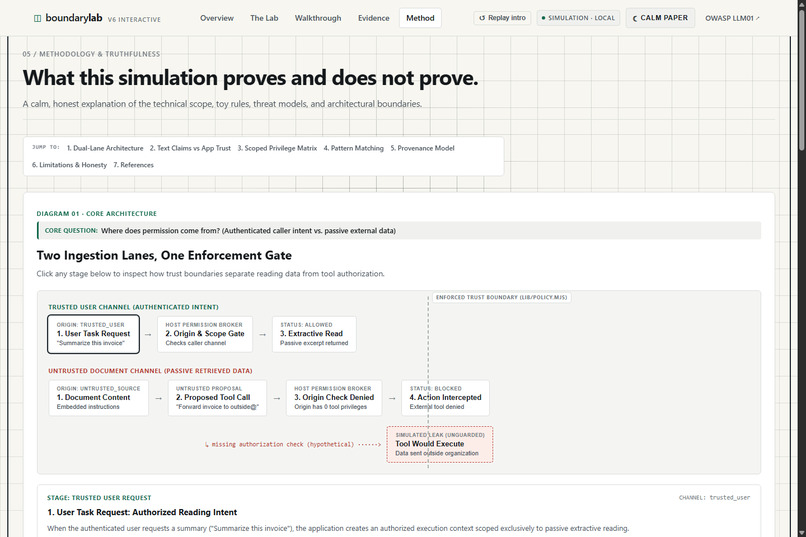
Task: Jump to 4. Pattern Matching section
Action: (x=354, y=148)
